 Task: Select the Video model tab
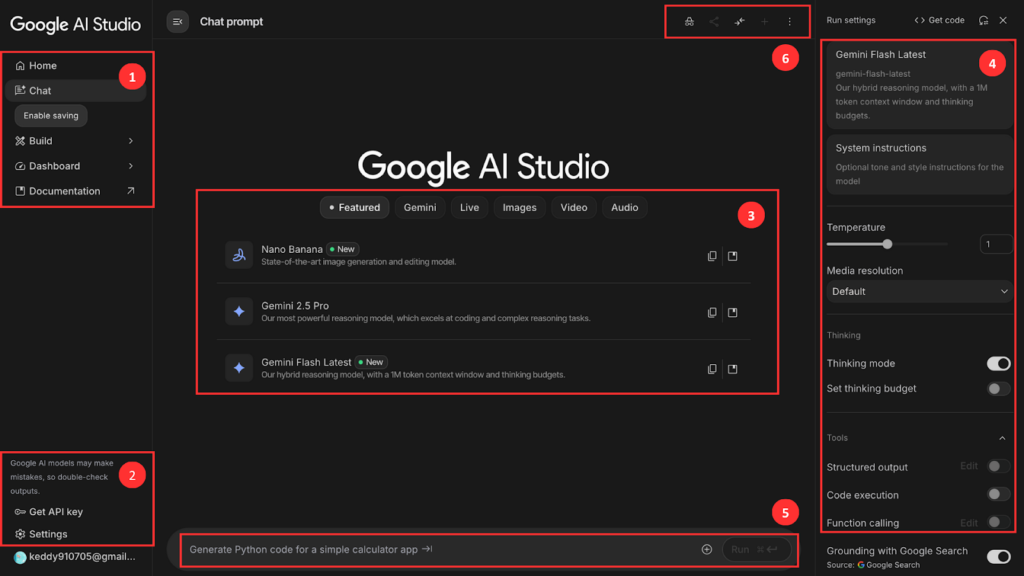[574, 208]
